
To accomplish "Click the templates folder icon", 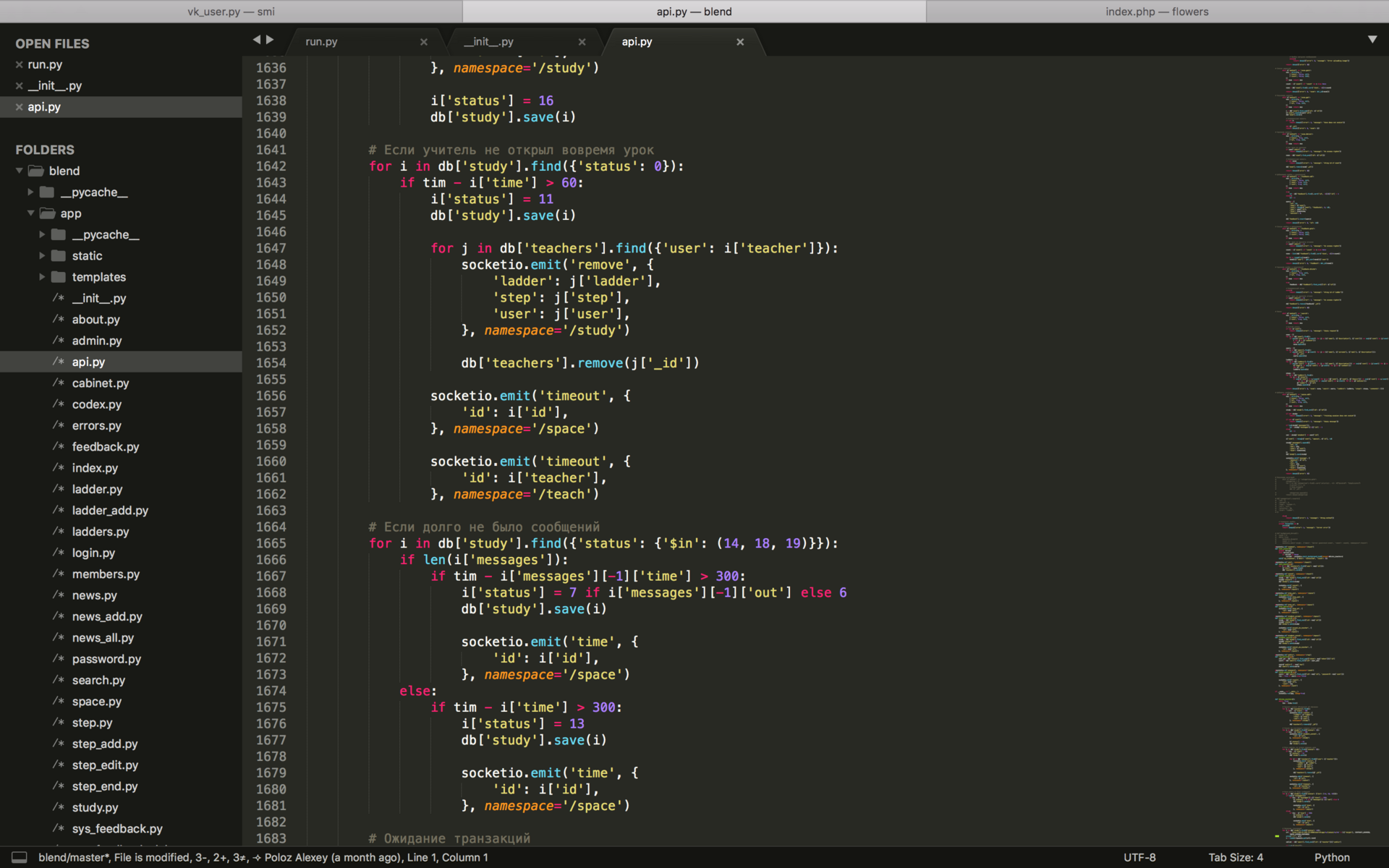I will tap(59, 277).
